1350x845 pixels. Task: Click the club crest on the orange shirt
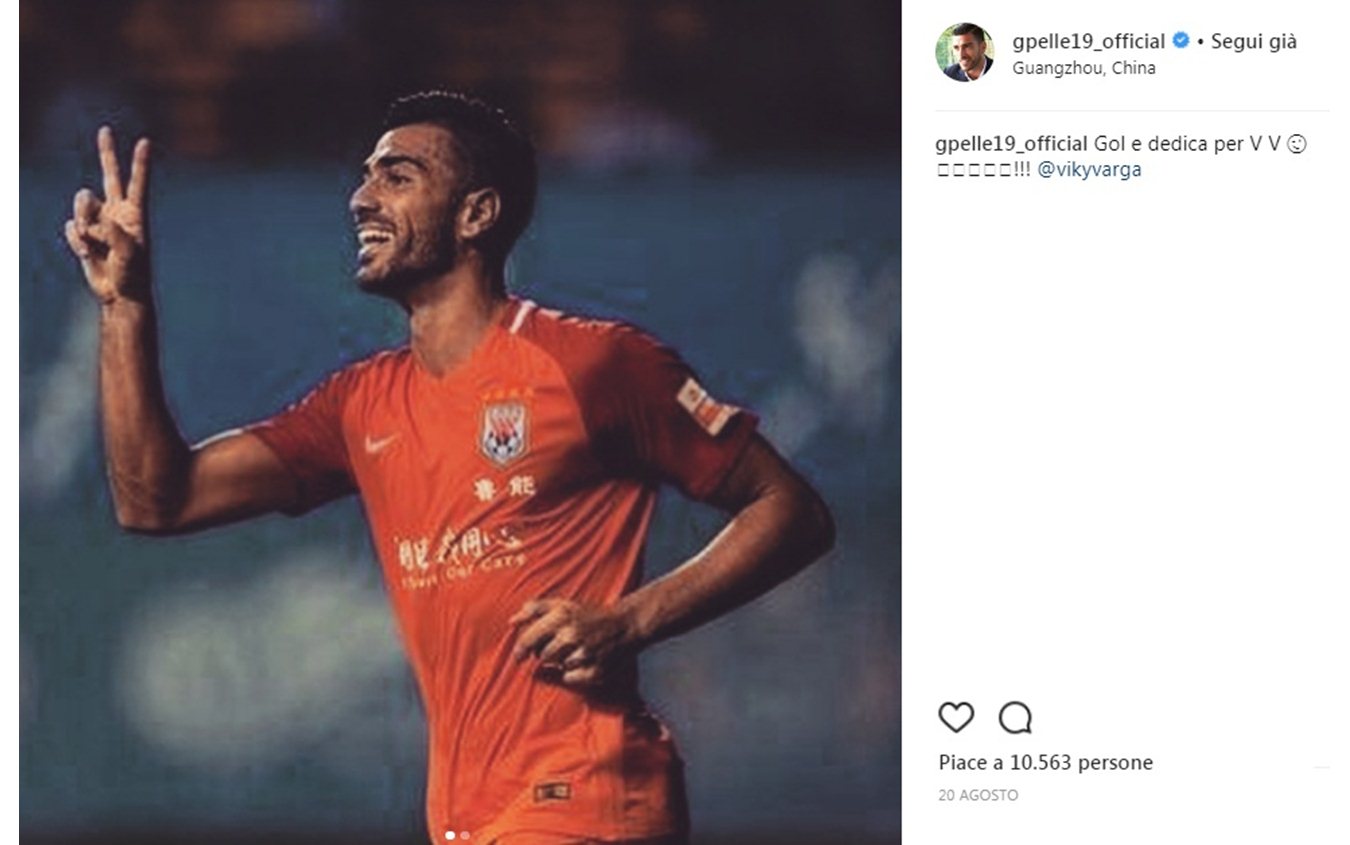tap(504, 429)
